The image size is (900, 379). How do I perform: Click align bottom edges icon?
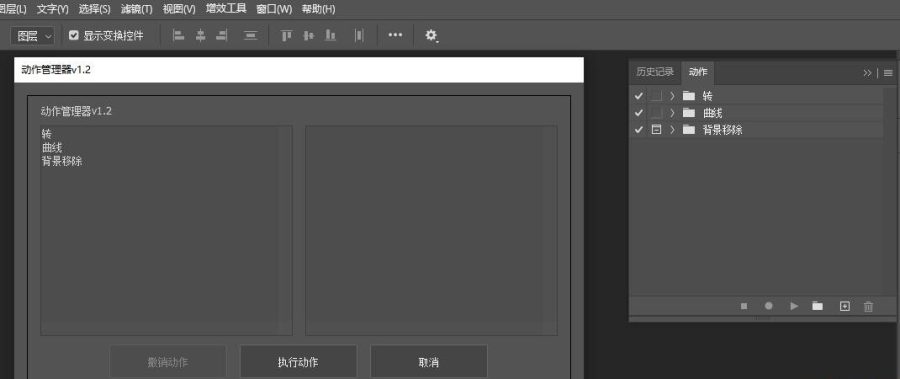point(330,36)
